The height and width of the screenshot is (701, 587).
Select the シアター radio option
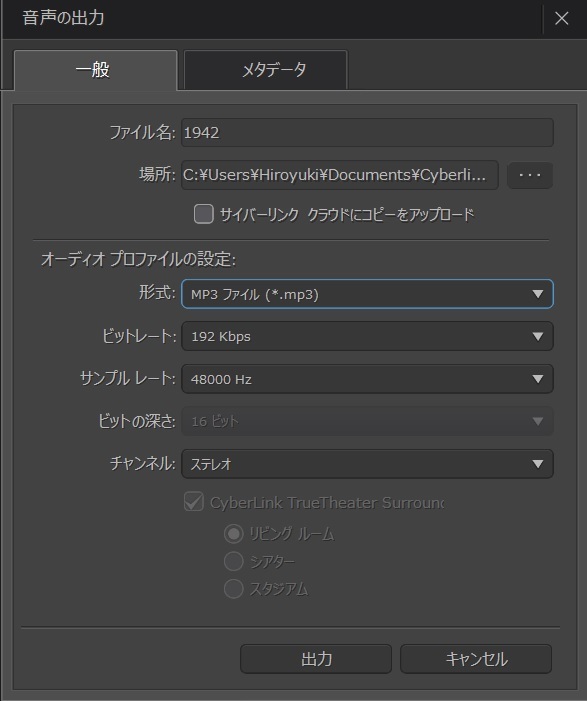233,561
